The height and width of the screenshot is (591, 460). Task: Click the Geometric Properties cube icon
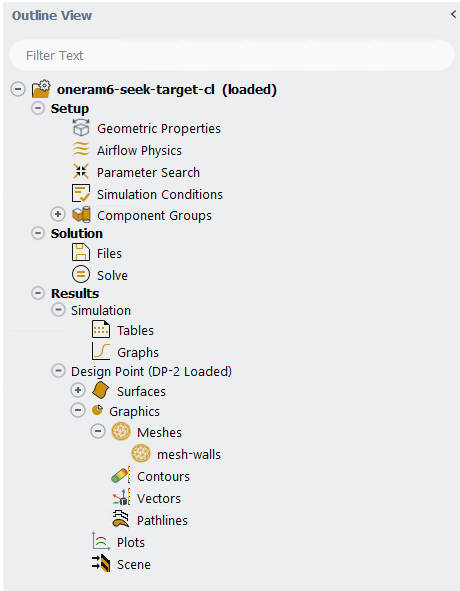click(81, 128)
